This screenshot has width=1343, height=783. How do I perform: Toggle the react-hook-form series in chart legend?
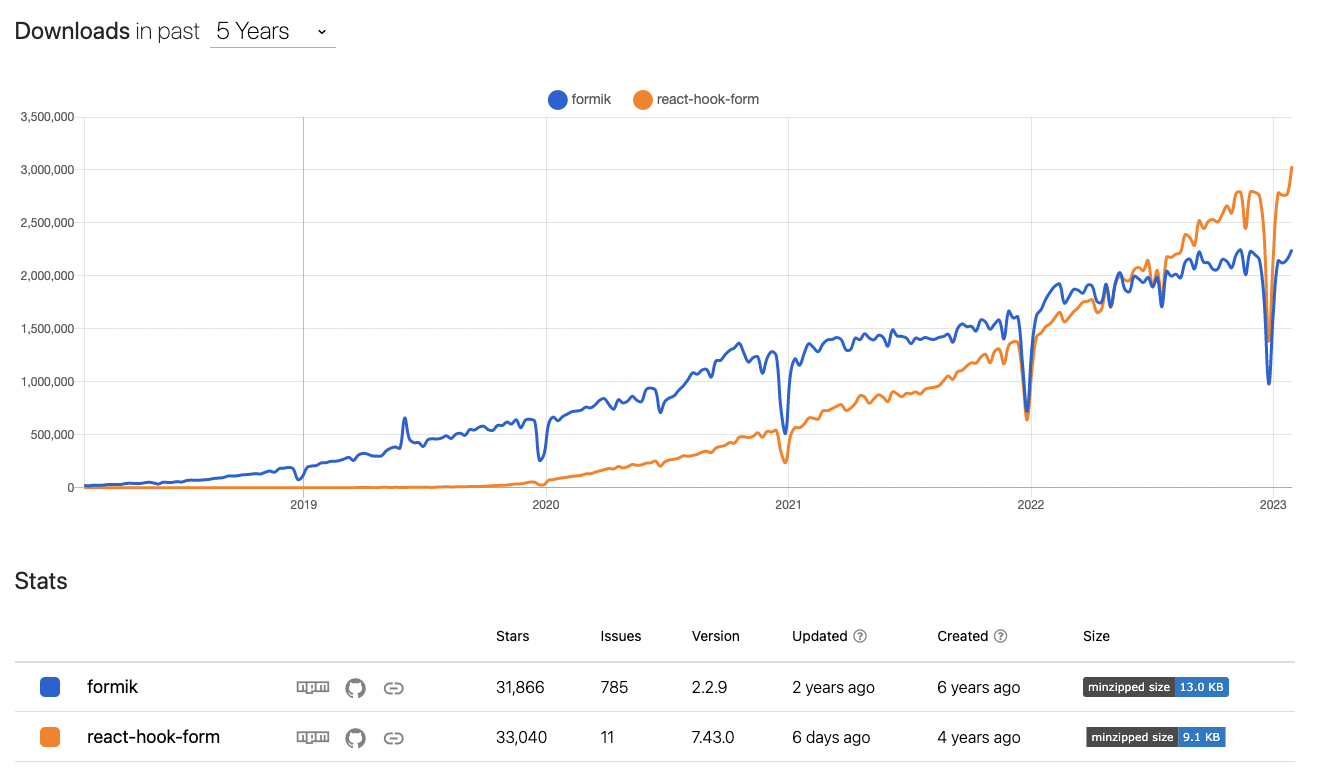coord(695,99)
